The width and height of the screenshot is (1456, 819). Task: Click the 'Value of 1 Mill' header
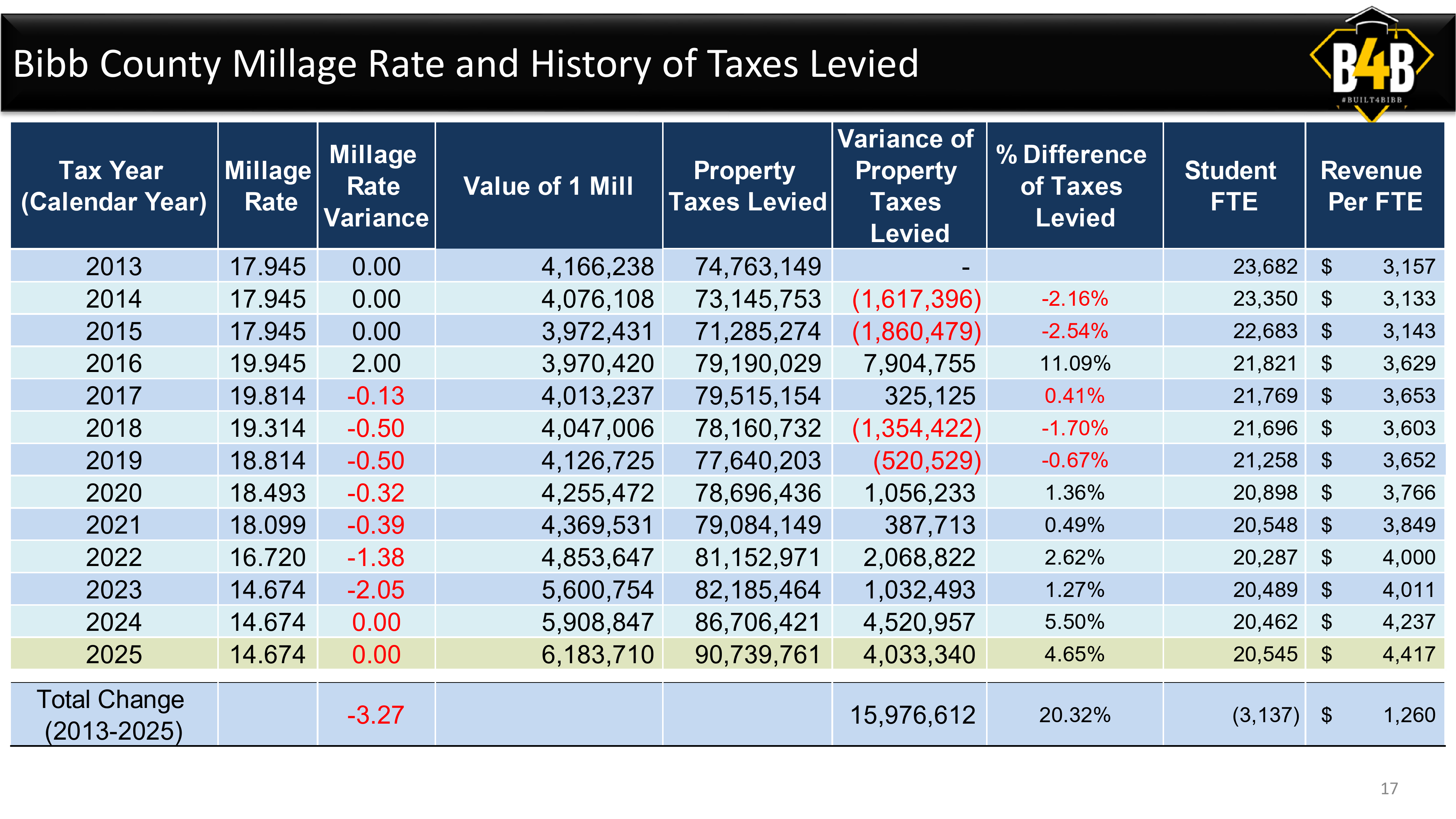[x=548, y=186]
